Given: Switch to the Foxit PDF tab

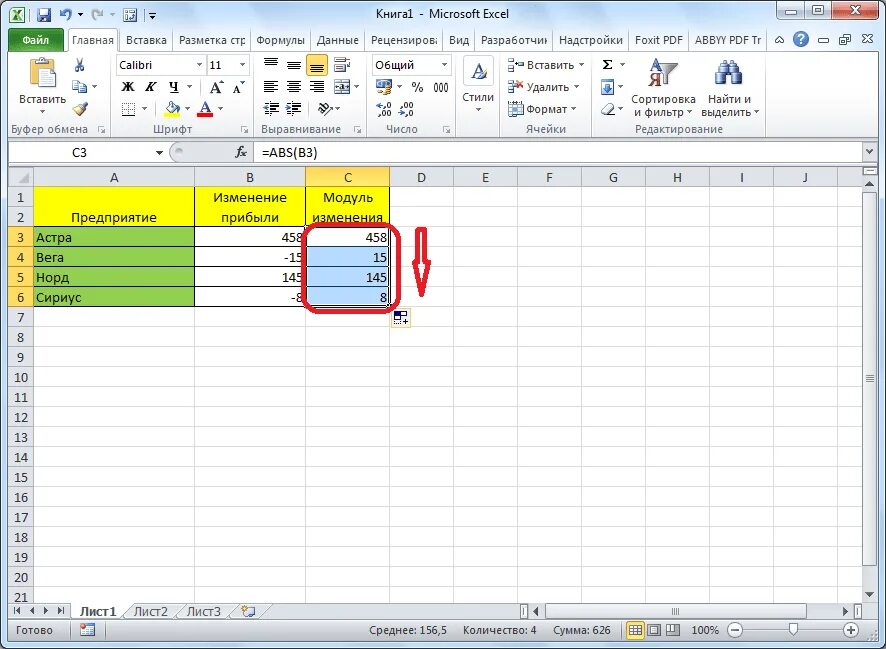Looking at the screenshot, I should point(658,40).
